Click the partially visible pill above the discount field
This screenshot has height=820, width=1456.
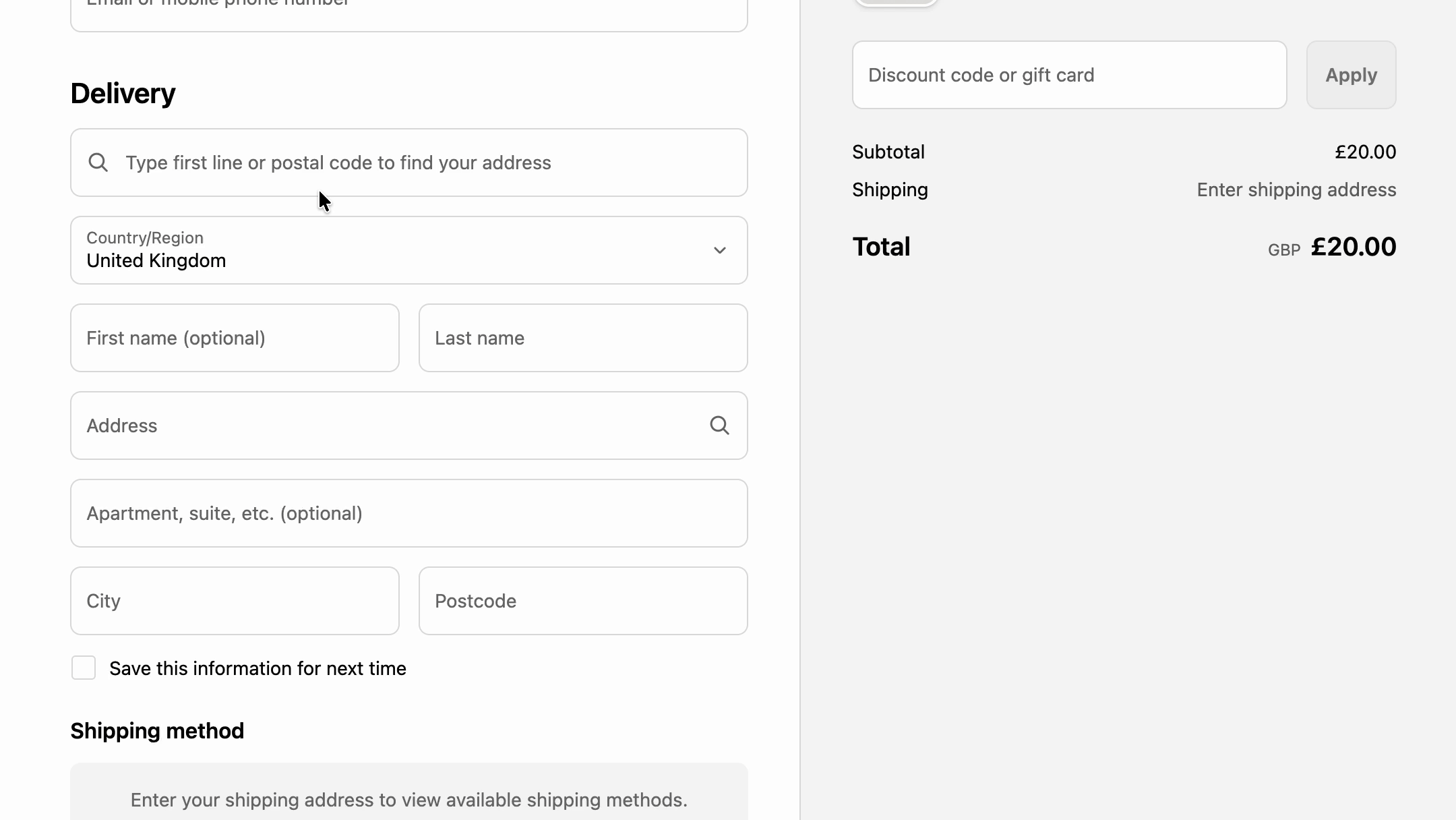point(896,3)
